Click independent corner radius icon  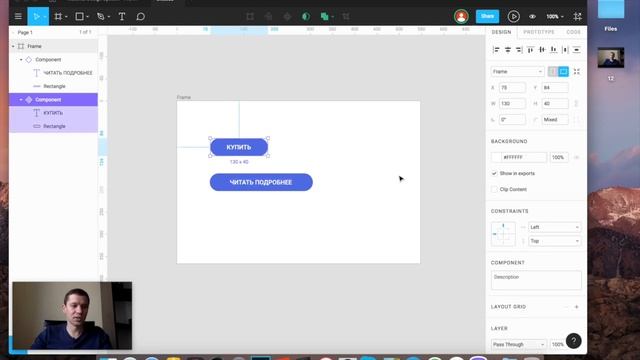tap(576, 120)
